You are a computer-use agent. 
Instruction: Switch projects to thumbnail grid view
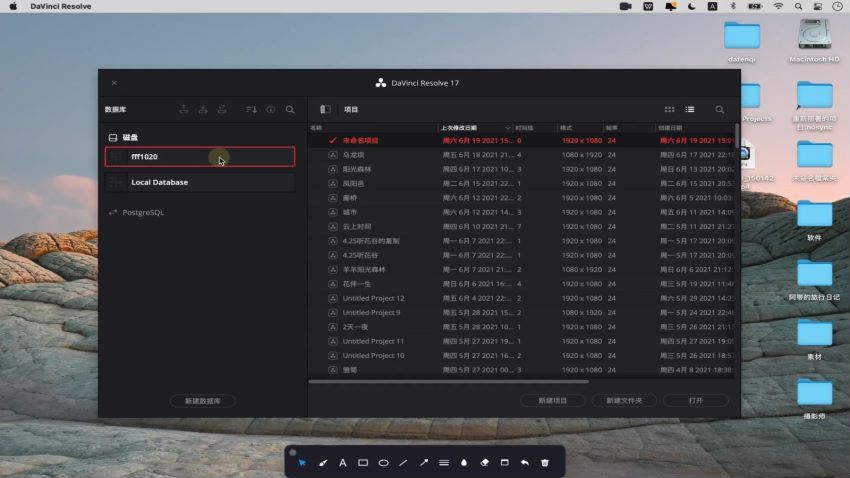670,110
